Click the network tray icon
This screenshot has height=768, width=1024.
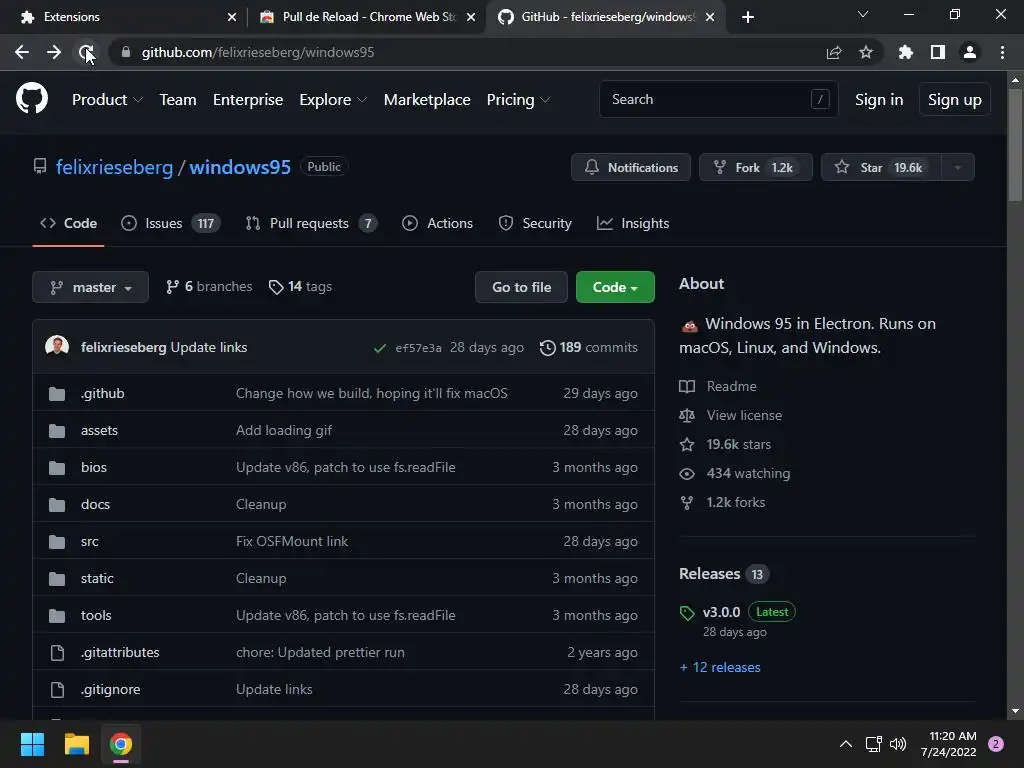pyautogui.click(x=873, y=744)
